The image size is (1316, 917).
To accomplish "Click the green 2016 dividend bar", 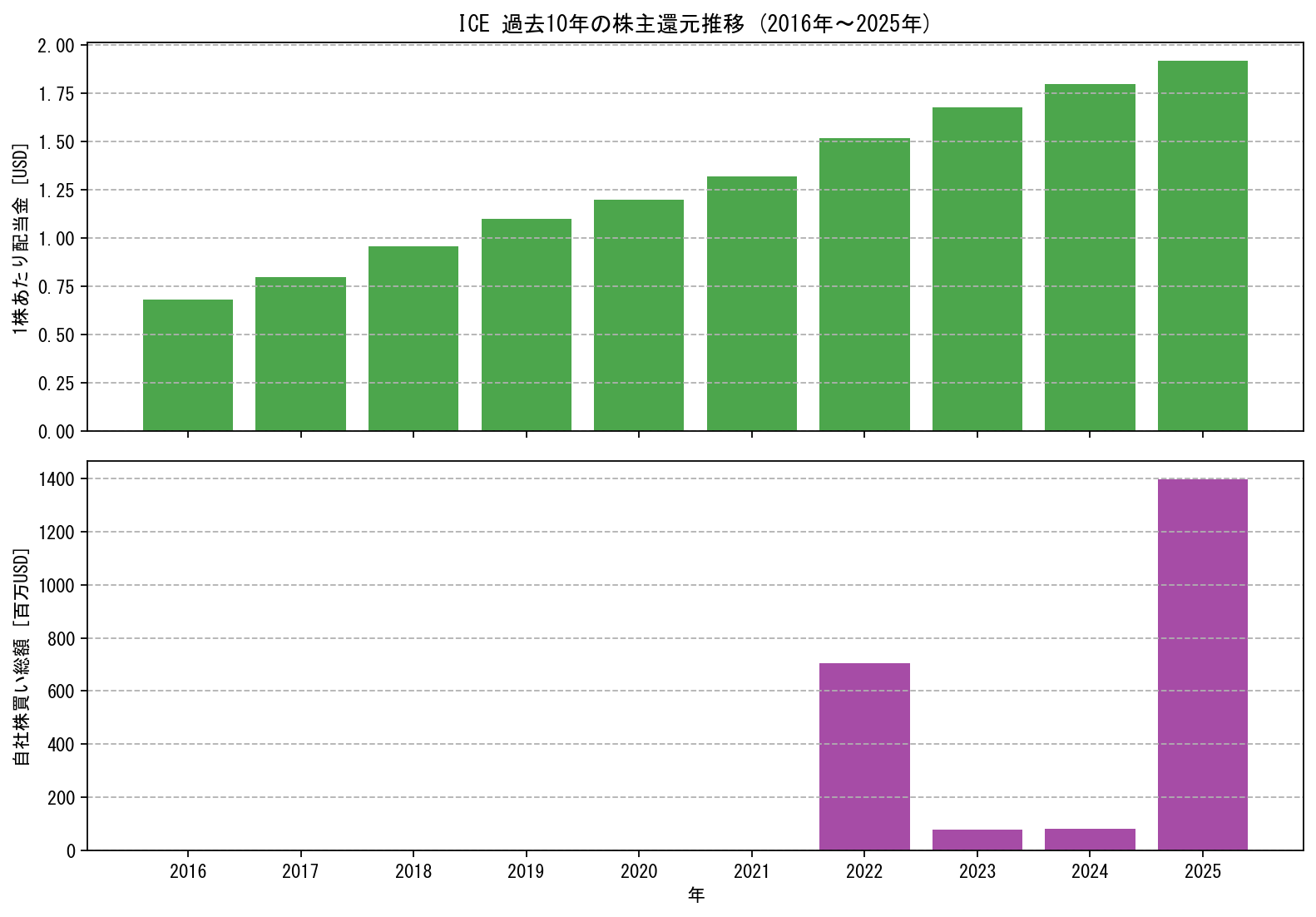I will (x=188, y=365).
